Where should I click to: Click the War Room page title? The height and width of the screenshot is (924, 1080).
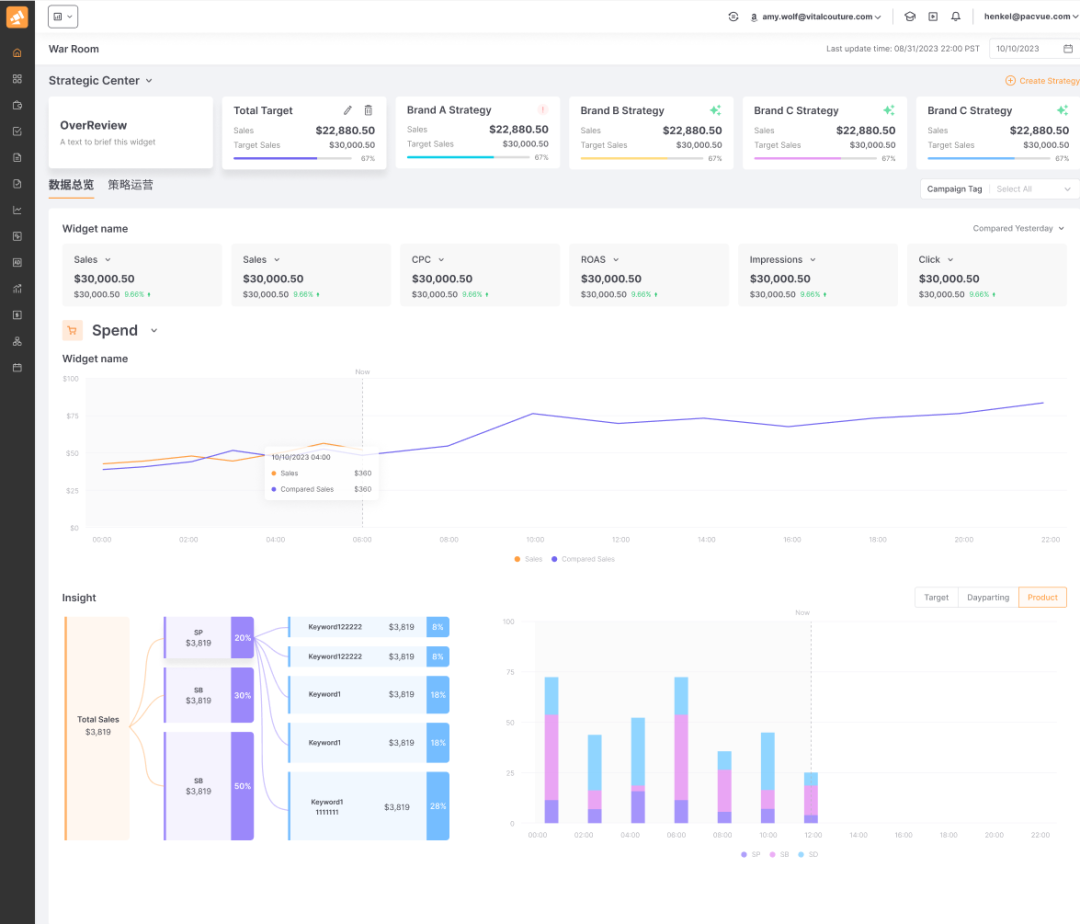(x=74, y=49)
